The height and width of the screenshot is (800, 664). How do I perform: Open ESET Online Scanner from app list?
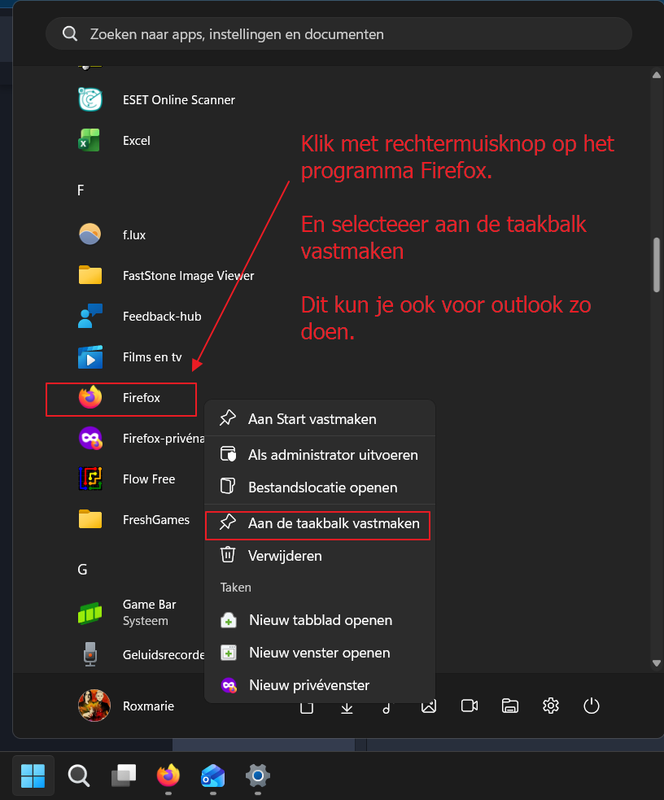(157, 99)
